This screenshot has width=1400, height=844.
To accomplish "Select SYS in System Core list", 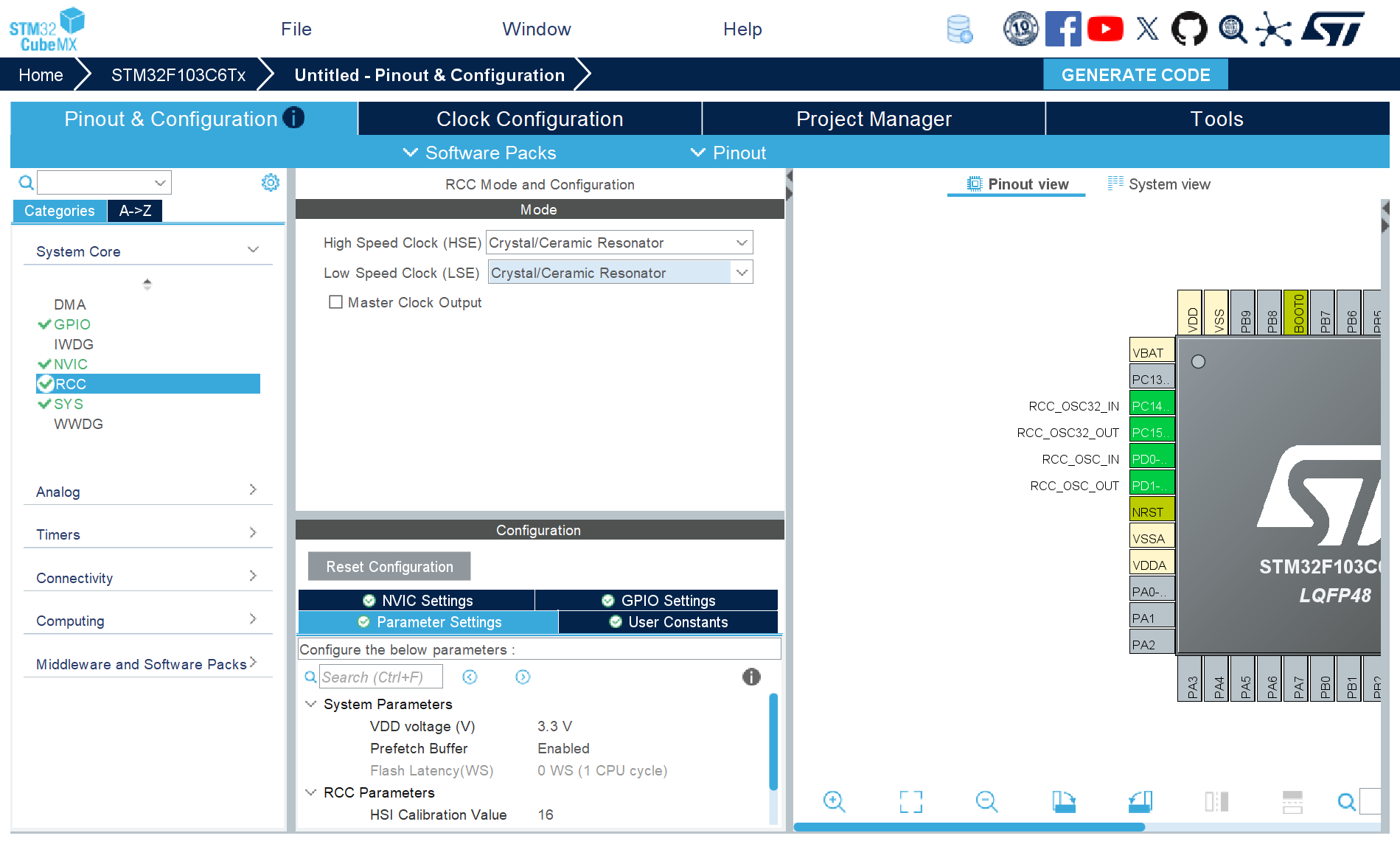I will click(x=68, y=404).
